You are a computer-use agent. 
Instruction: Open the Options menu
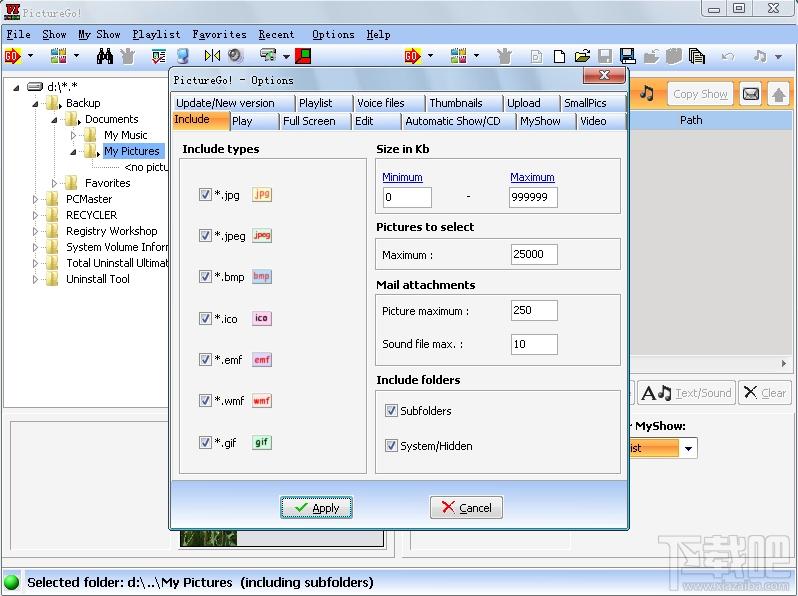pos(333,34)
